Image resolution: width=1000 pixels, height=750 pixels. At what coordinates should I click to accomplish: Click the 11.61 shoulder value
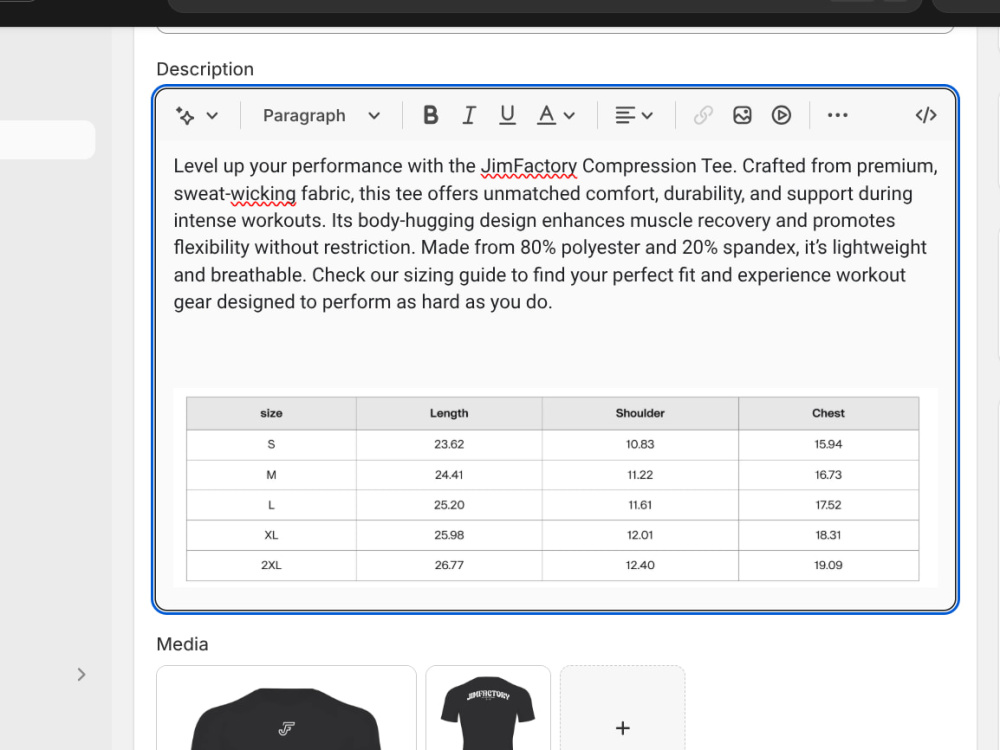pyautogui.click(x=640, y=505)
